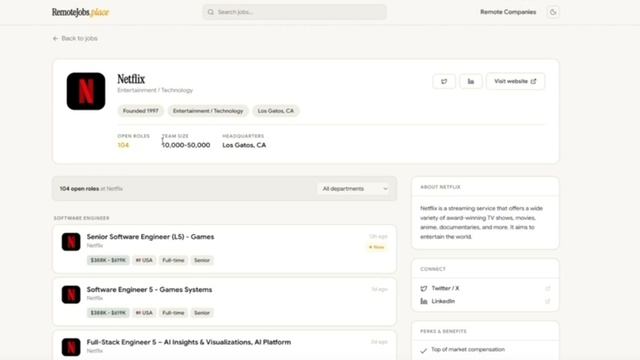Screen dimensions: 640x360
Task: Click the Entertainment / Technology tag chip
Action: [x=208, y=111]
